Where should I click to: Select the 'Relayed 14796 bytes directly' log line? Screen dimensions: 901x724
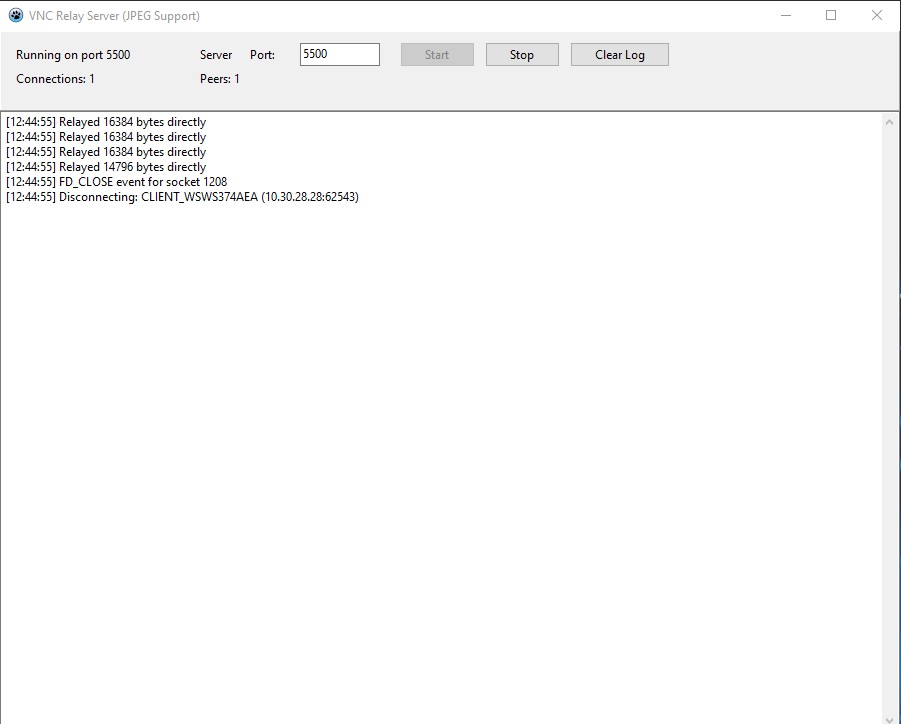pyautogui.click(x=106, y=167)
